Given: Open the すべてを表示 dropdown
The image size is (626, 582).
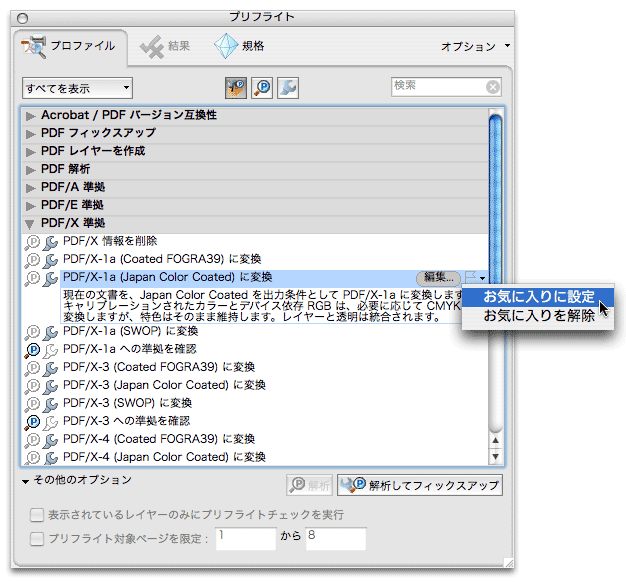Looking at the screenshot, I should [x=77, y=88].
